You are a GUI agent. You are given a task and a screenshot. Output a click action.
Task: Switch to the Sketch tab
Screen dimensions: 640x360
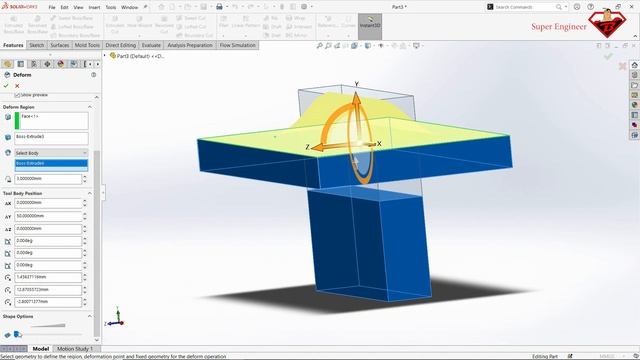tap(36, 45)
